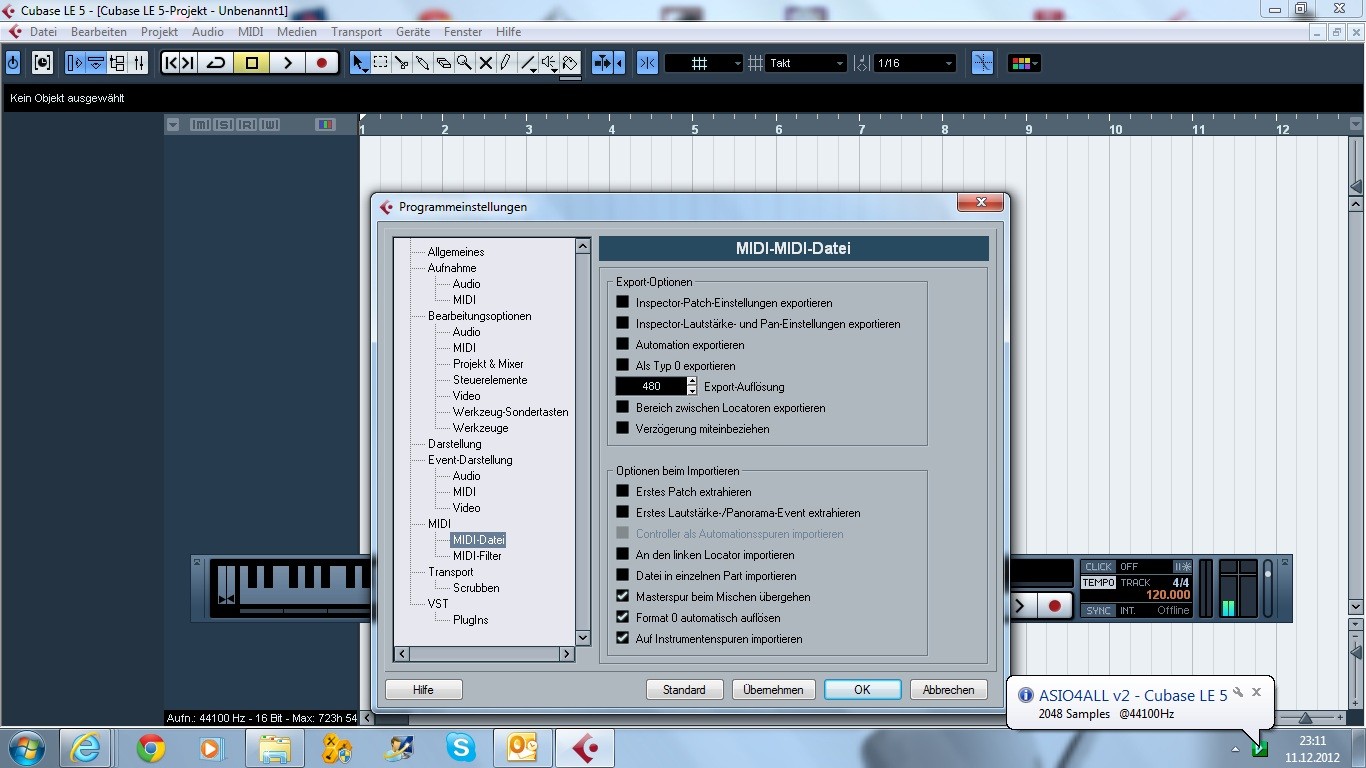This screenshot has height=768, width=1366.
Task: Click the horizontal zoom slider at bottom right
Action: [x=1306, y=718]
